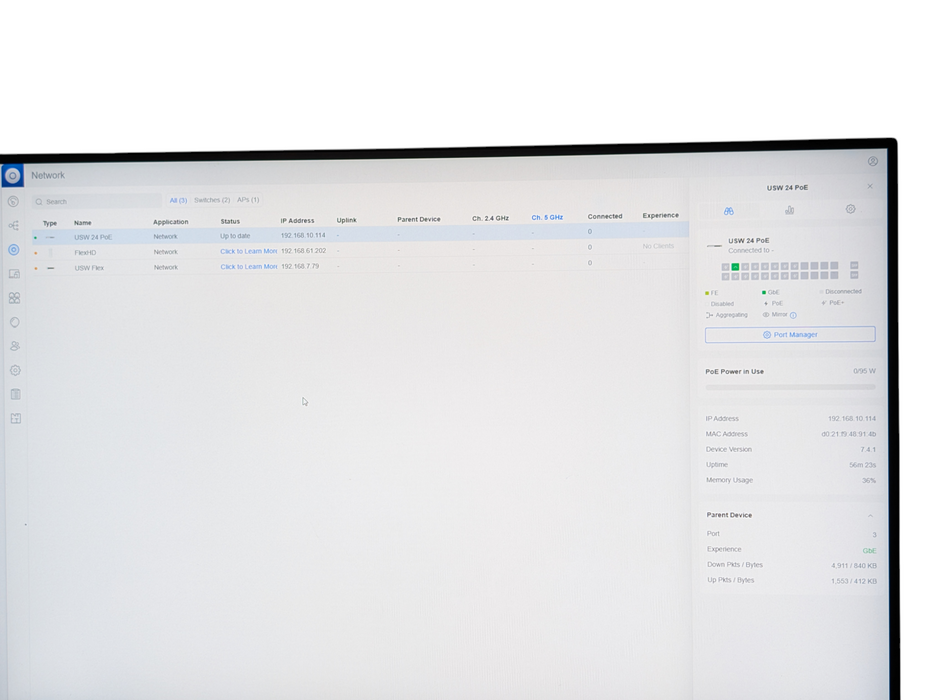Image resolution: width=930 pixels, height=700 pixels.
Task: Open the device settings gear tab
Action: (x=851, y=209)
